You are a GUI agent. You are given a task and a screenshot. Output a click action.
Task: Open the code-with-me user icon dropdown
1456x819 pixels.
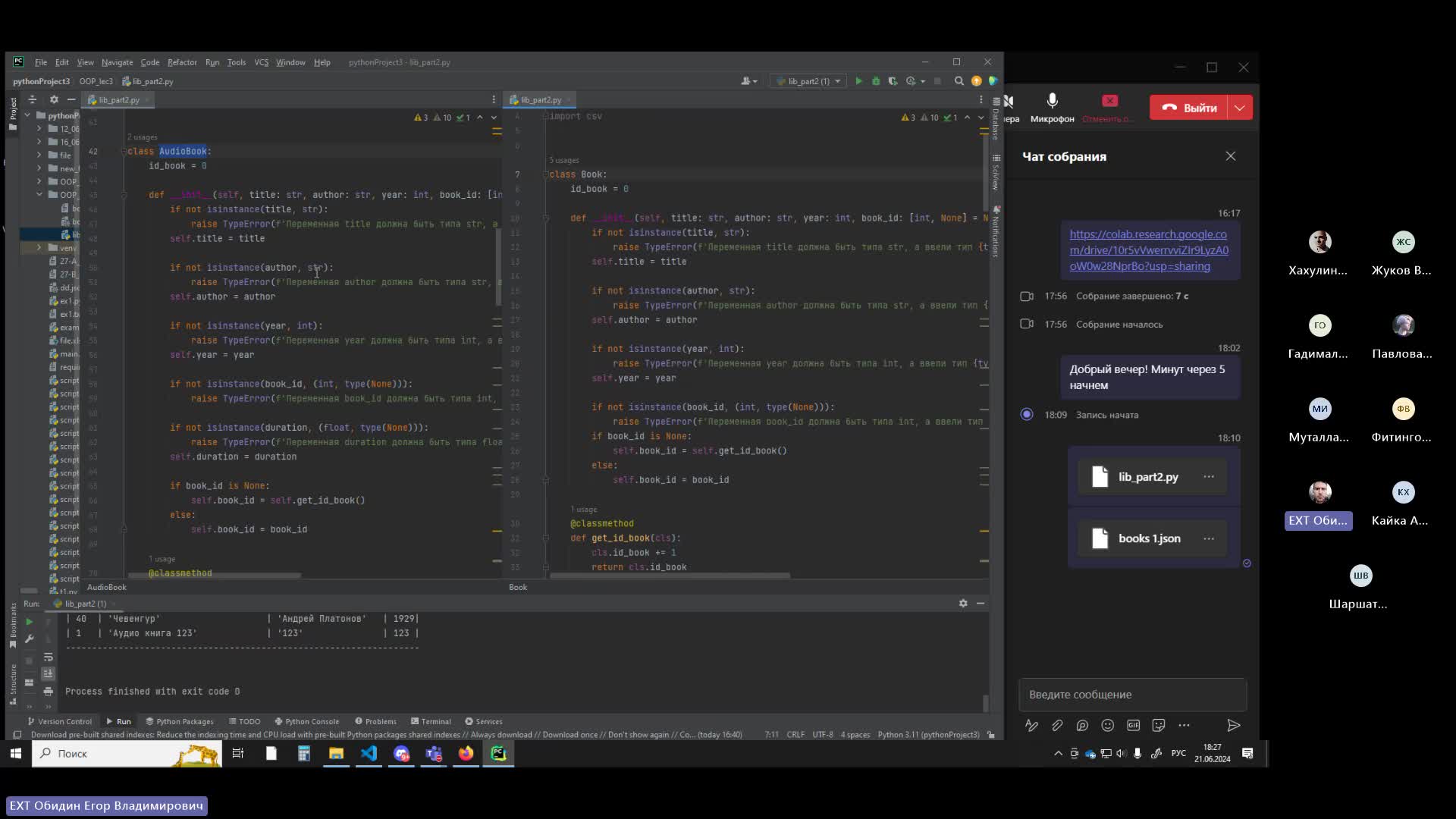pos(749,81)
